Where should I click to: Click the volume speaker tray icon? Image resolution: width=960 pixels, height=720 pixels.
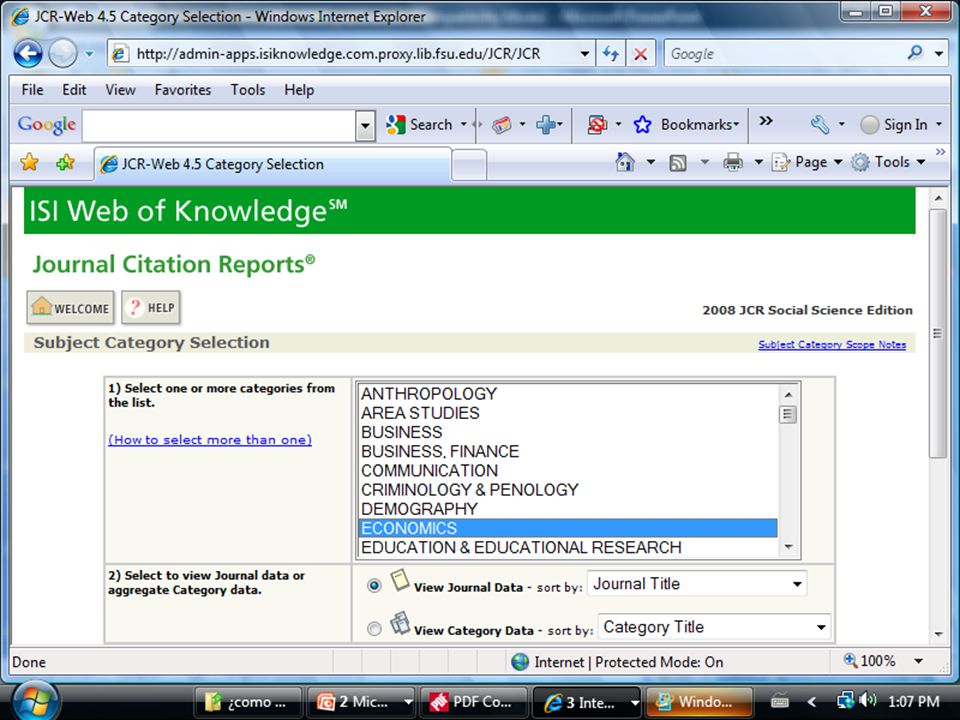867,700
